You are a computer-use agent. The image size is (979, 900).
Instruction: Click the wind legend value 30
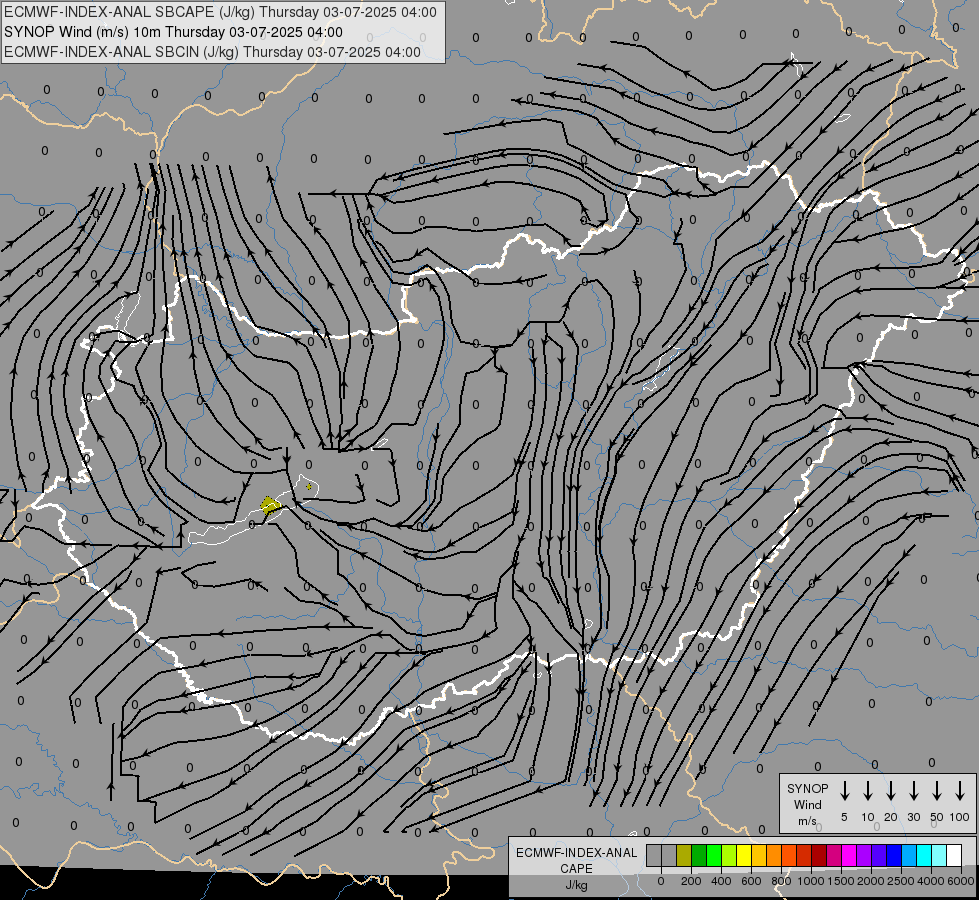click(913, 817)
